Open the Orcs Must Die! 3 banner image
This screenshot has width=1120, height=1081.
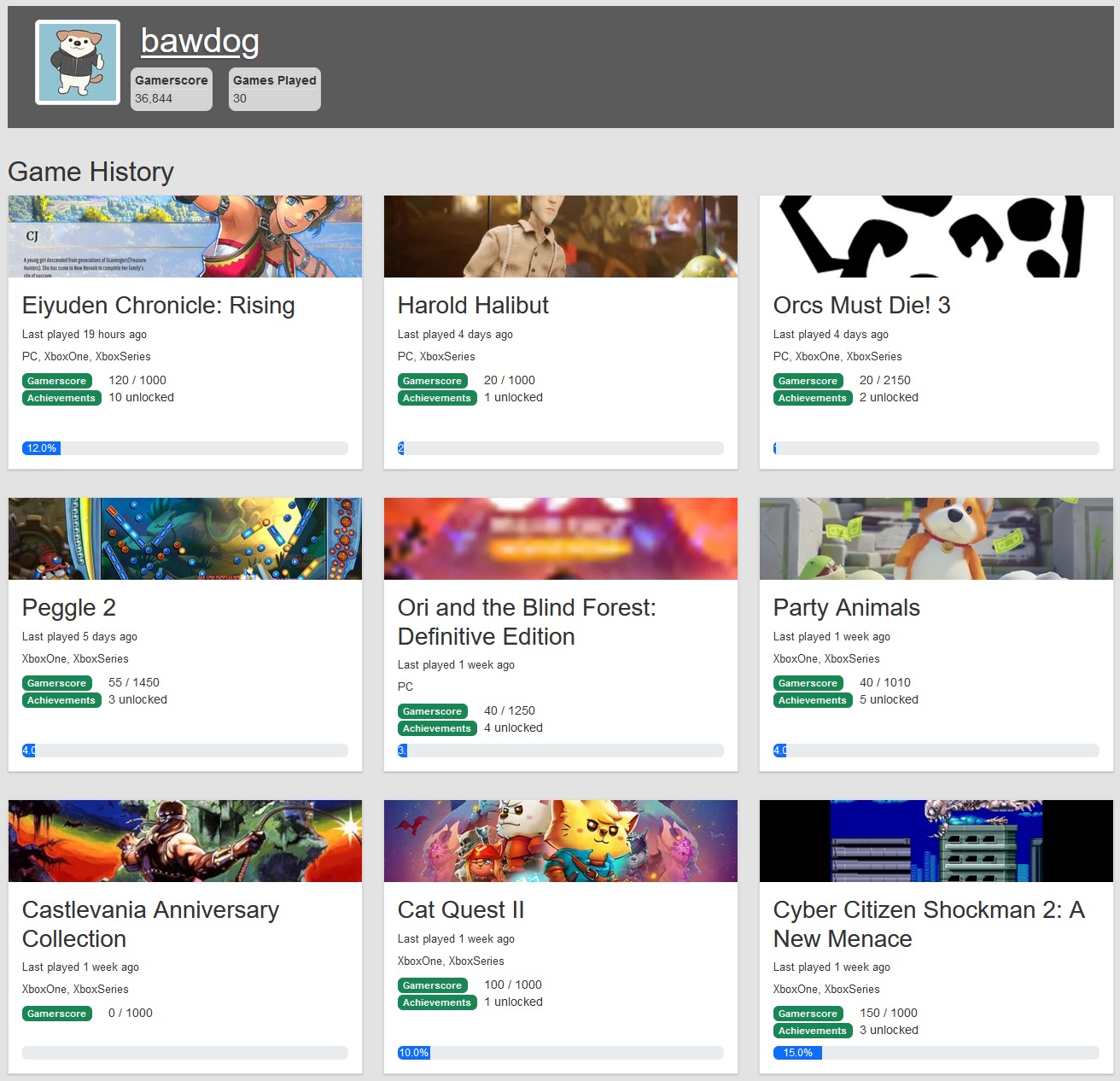(936, 237)
